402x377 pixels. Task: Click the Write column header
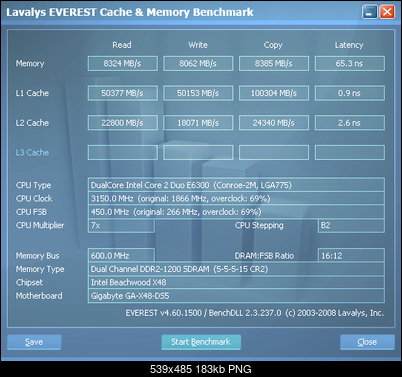pos(198,45)
